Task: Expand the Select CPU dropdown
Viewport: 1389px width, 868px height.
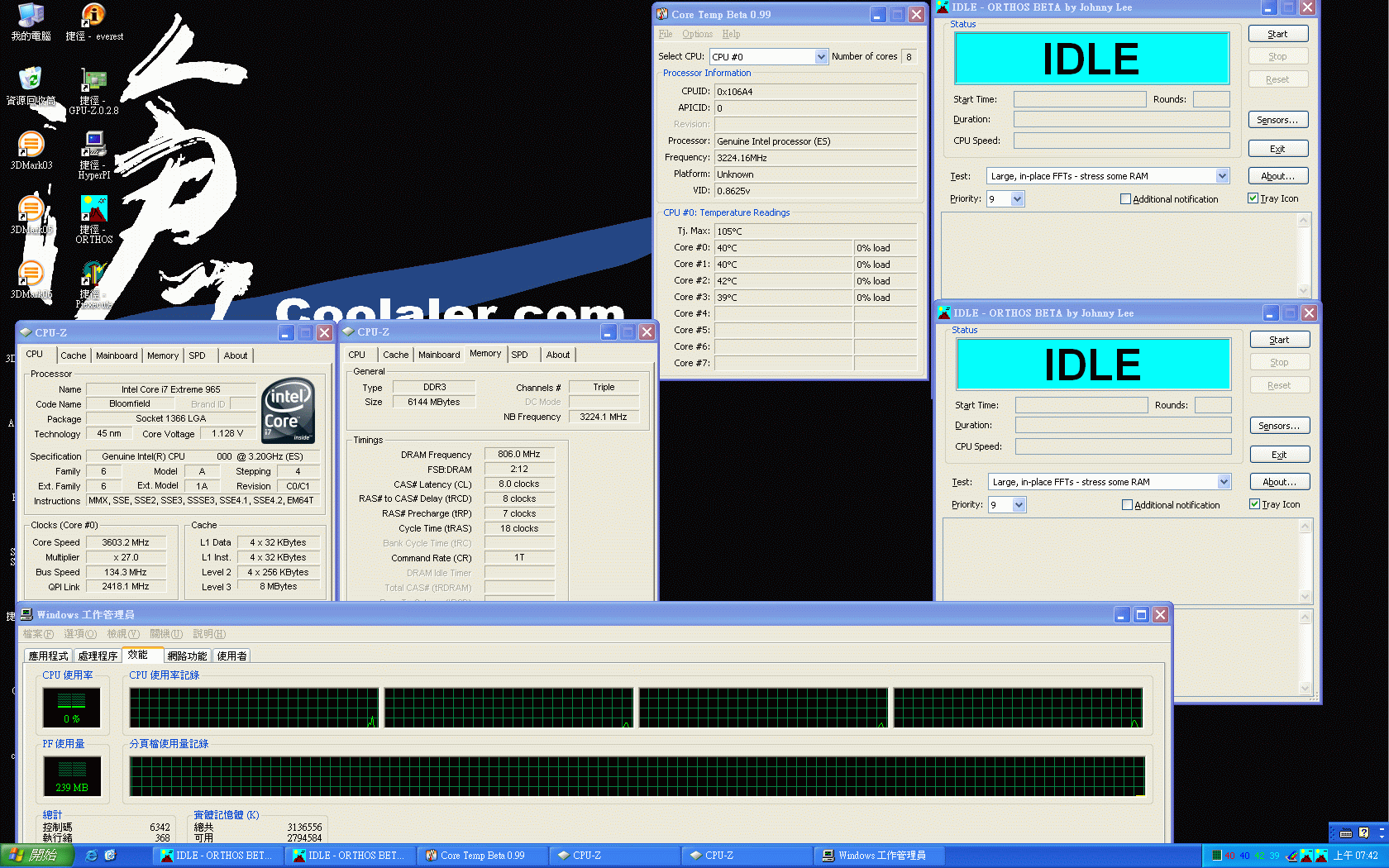Action: coord(821,57)
